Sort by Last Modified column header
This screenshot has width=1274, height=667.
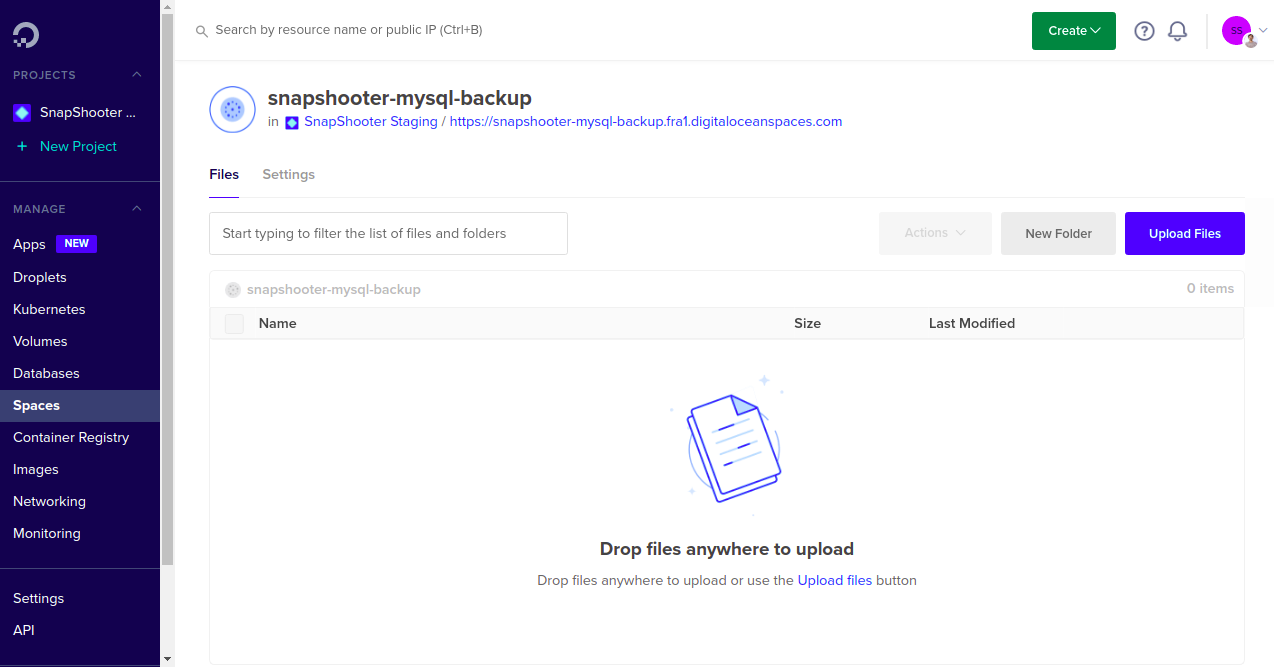[972, 323]
